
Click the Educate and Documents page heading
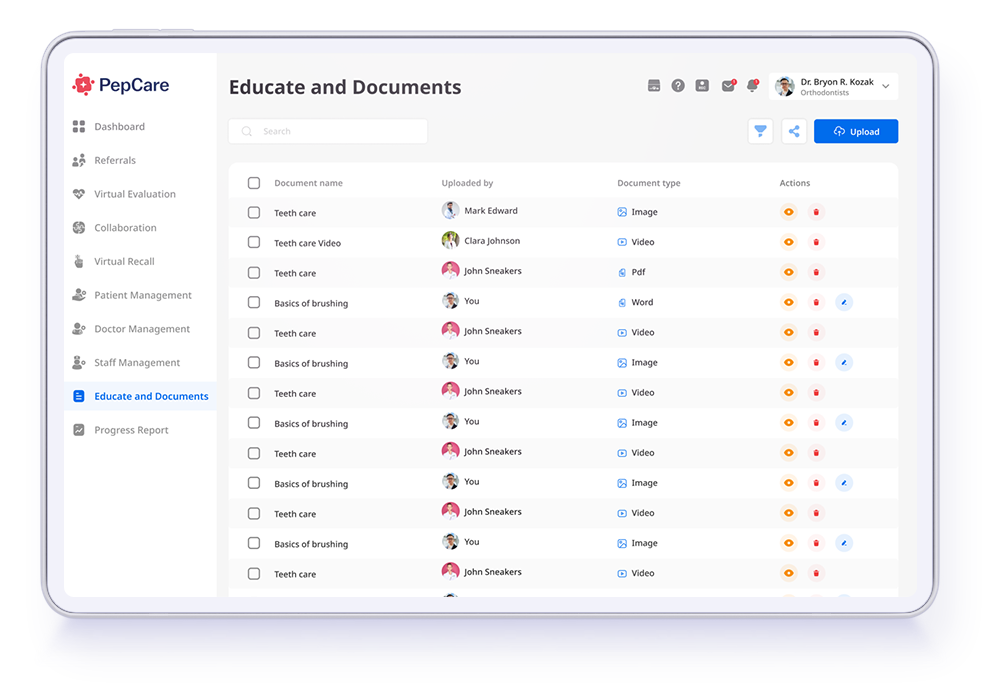[x=345, y=87]
